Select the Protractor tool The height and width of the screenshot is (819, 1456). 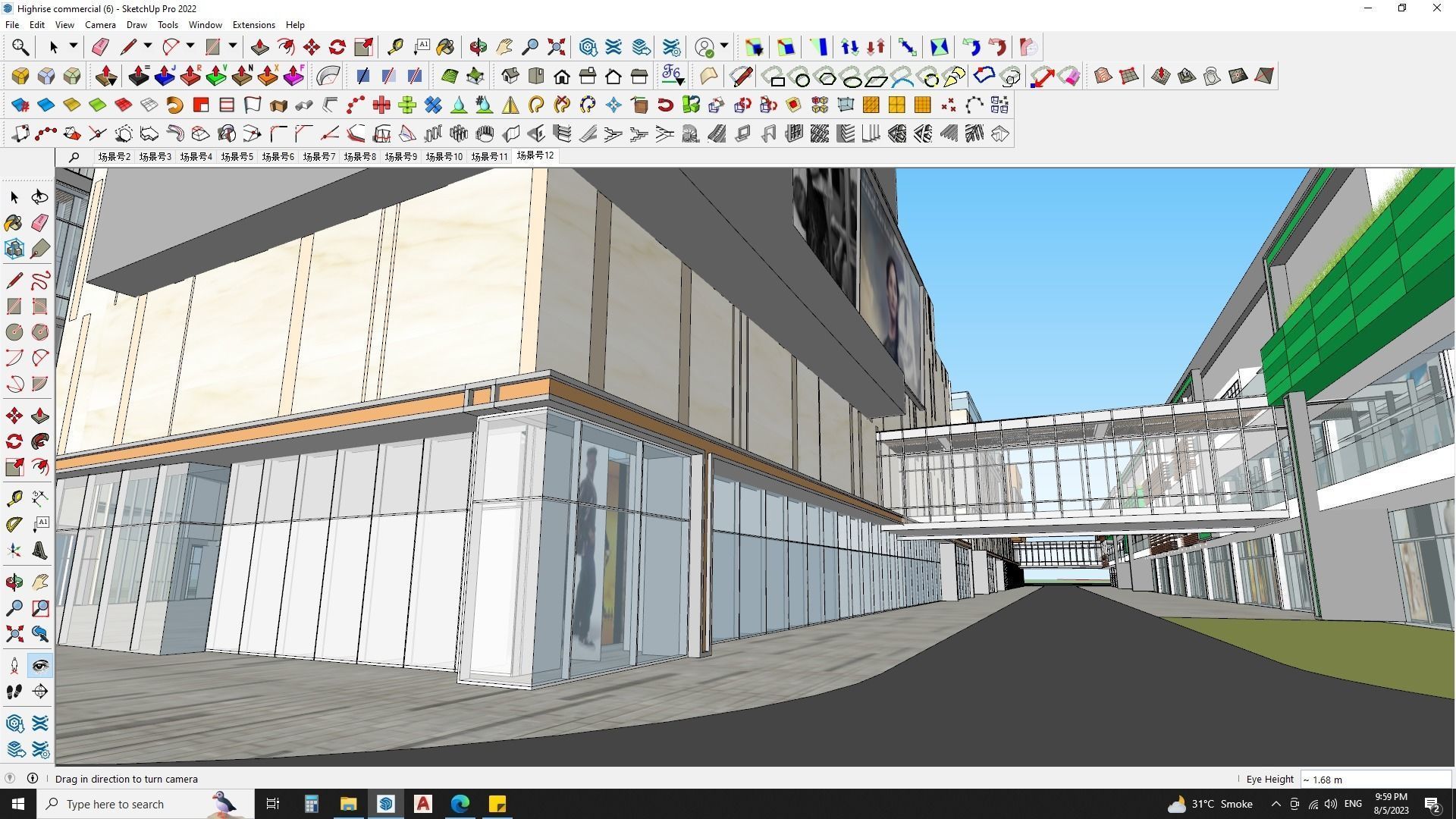(x=14, y=523)
